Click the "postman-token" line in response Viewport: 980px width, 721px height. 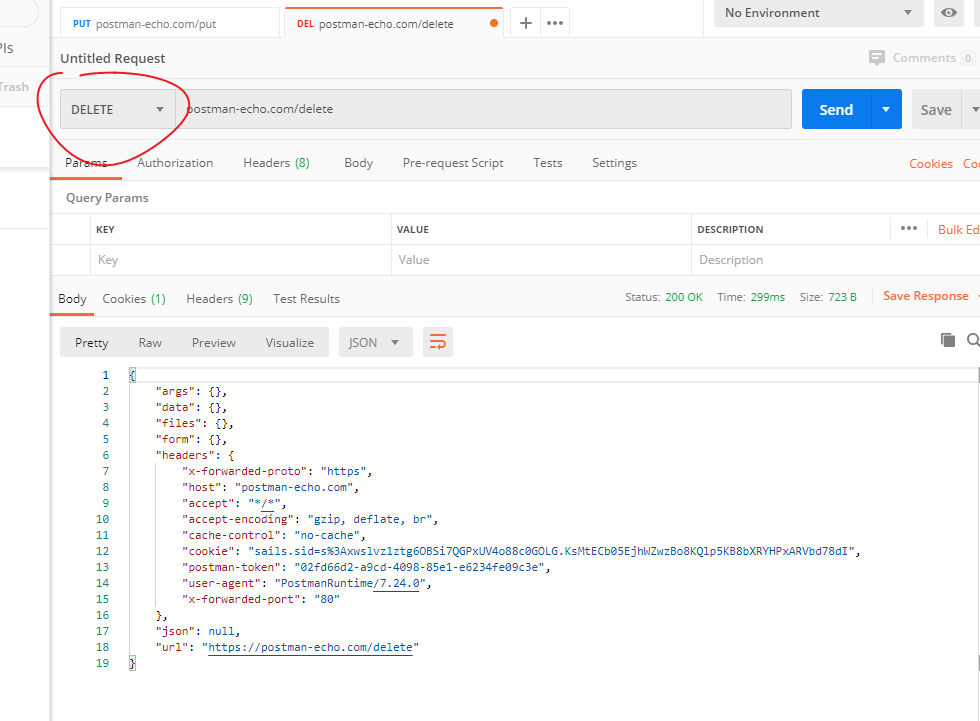tap(366, 567)
